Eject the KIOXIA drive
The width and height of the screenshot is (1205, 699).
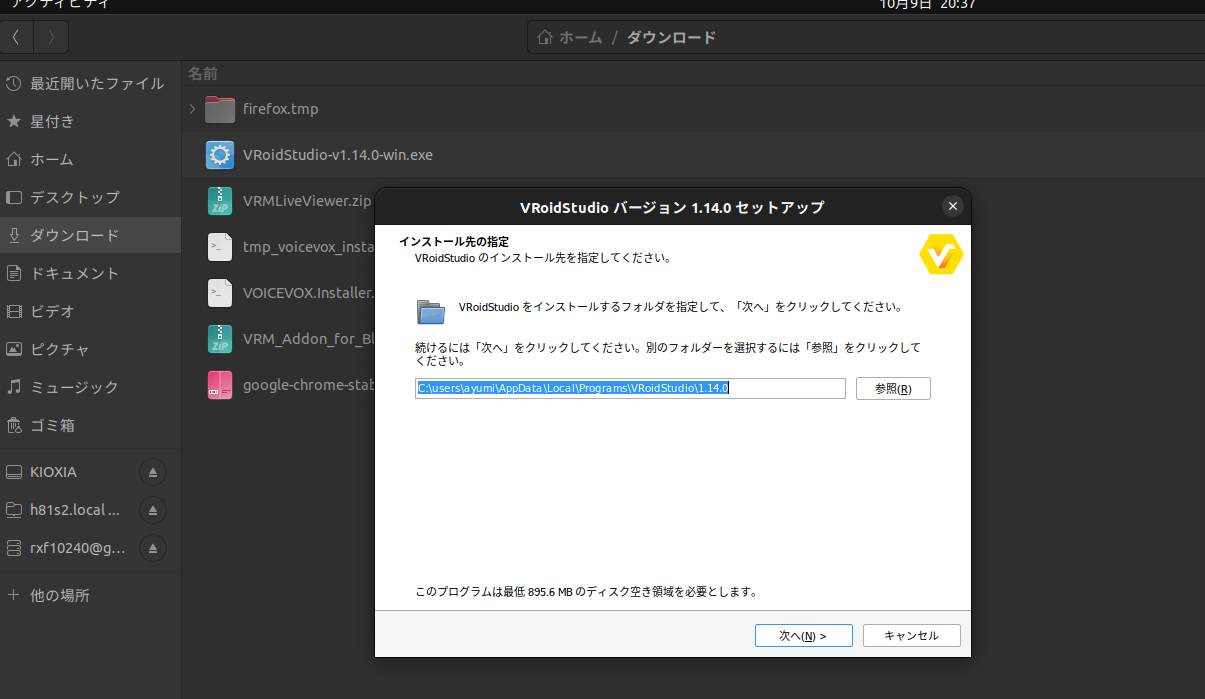point(152,472)
